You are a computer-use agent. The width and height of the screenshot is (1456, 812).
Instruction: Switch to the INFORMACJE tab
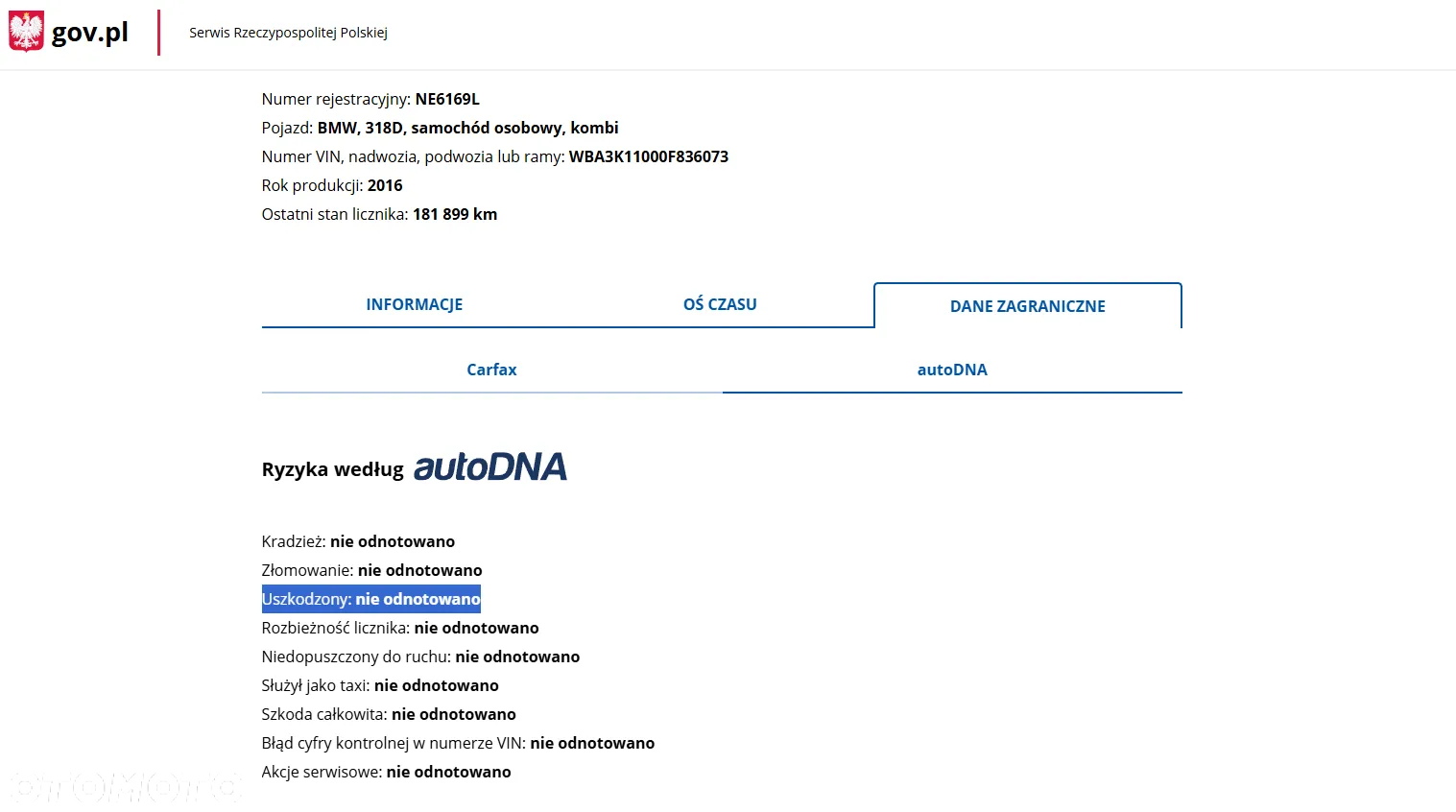pyautogui.click(x=415, y=304)
